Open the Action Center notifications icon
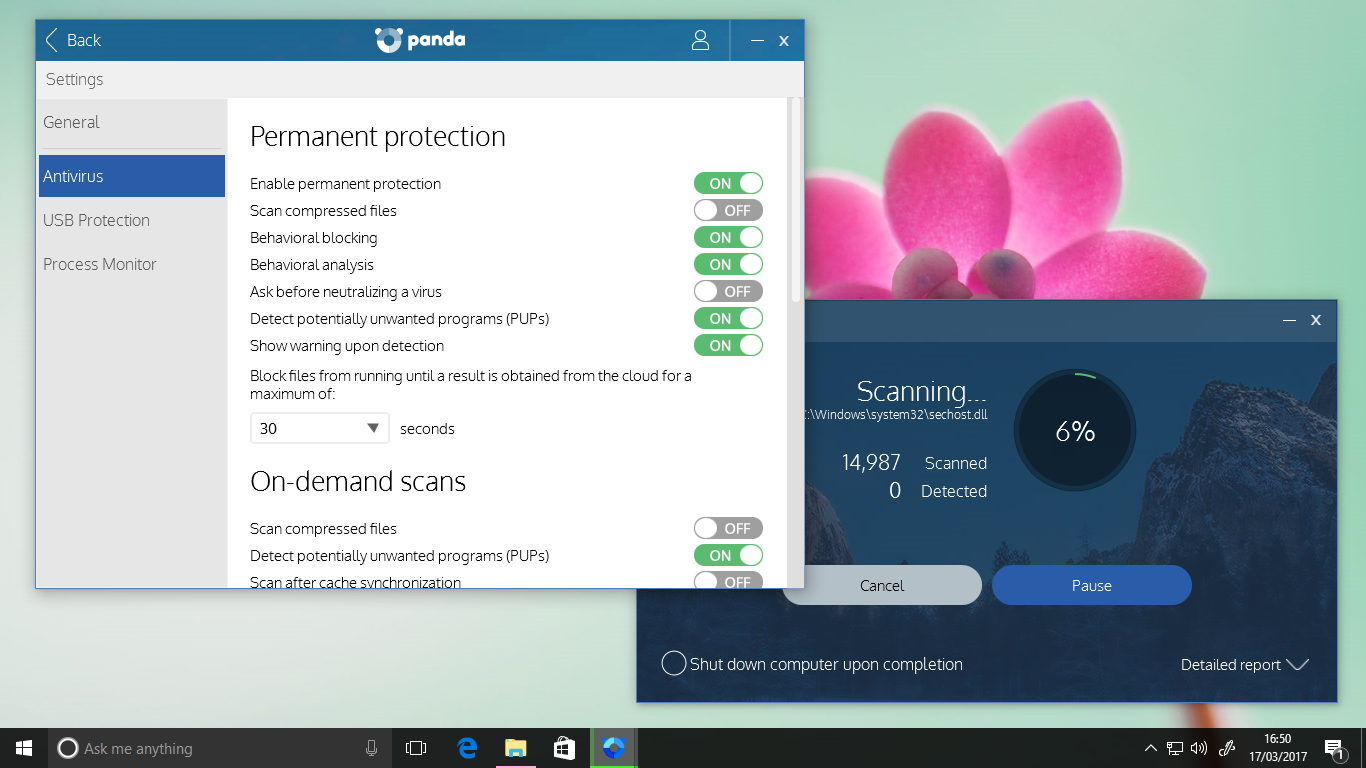Viewport: 1366px width, 768px height. click(1334, 748)
